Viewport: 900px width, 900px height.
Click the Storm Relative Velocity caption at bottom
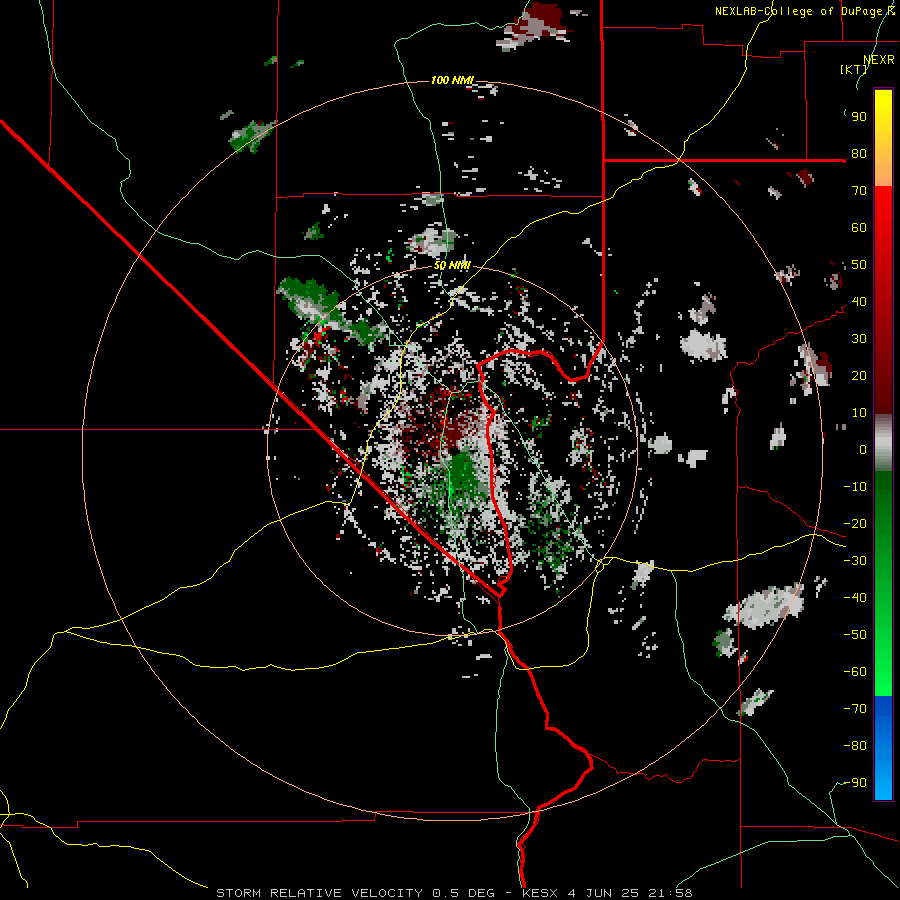coord(454,893)
